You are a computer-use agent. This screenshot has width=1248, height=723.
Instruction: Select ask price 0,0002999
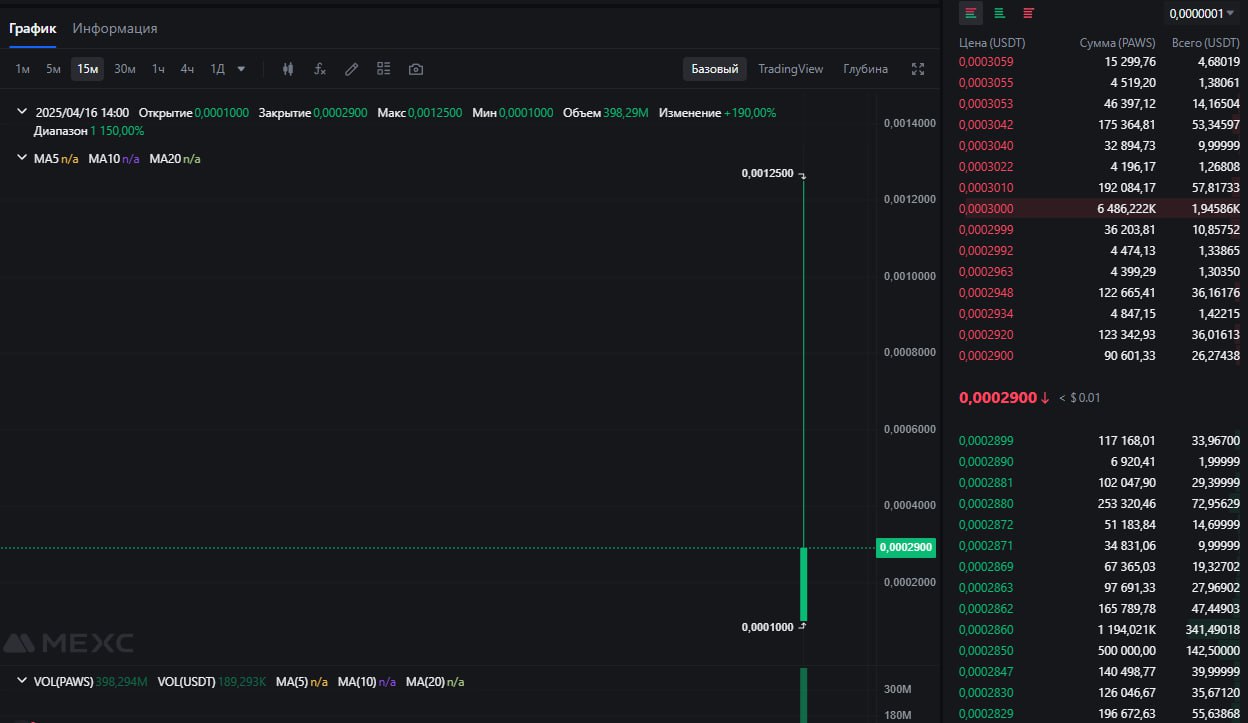point(986,229)
